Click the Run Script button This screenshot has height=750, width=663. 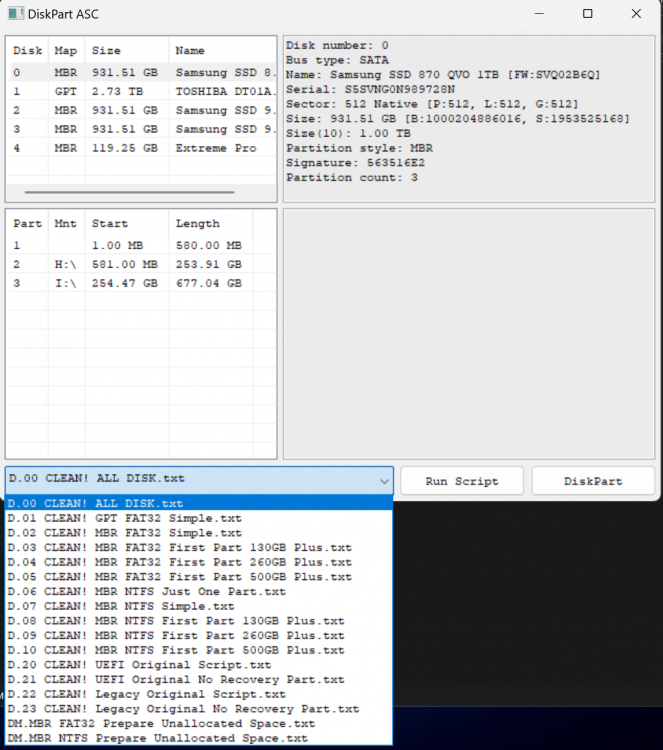tap(462, 481)
